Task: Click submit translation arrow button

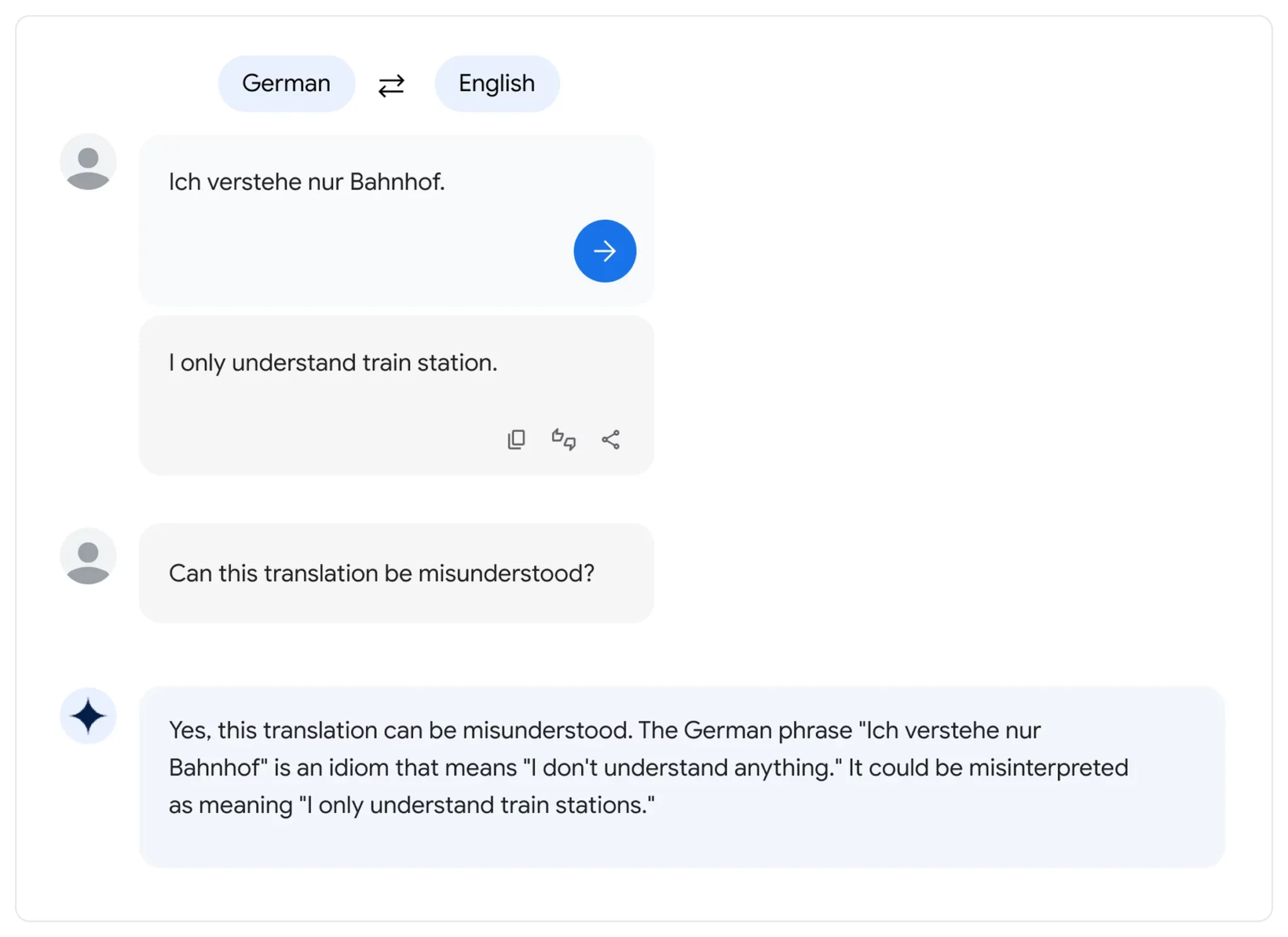Action: coord(604,251)
